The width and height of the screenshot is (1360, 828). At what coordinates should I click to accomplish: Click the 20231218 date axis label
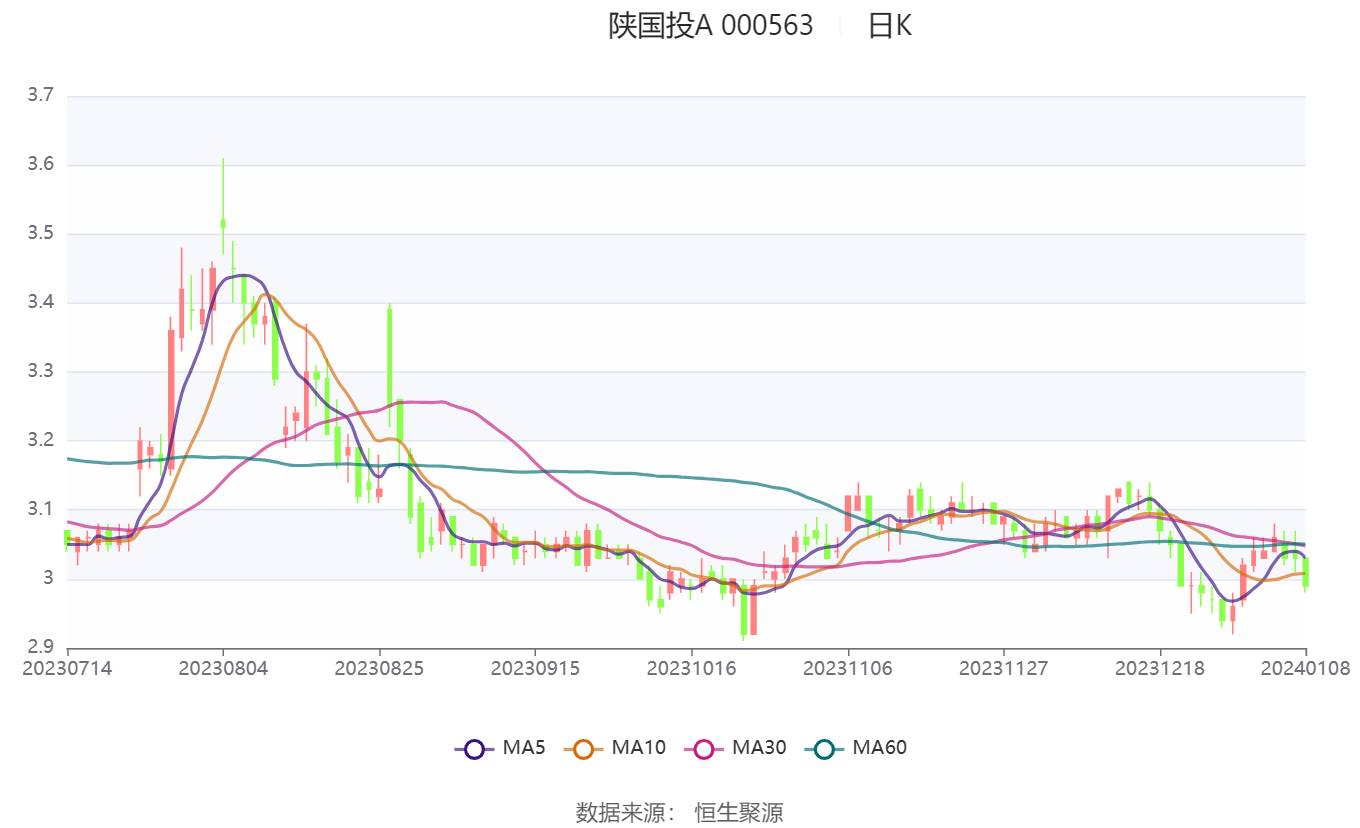[x=1160, y=667]
